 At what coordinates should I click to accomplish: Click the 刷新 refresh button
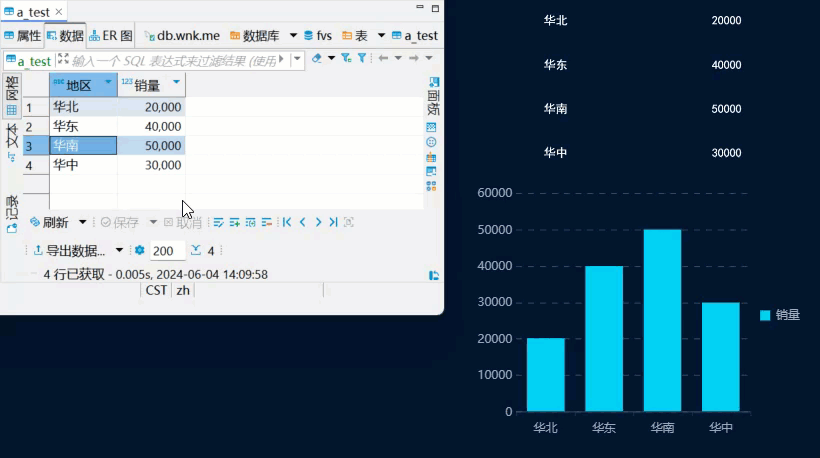(x=49, y=222)
